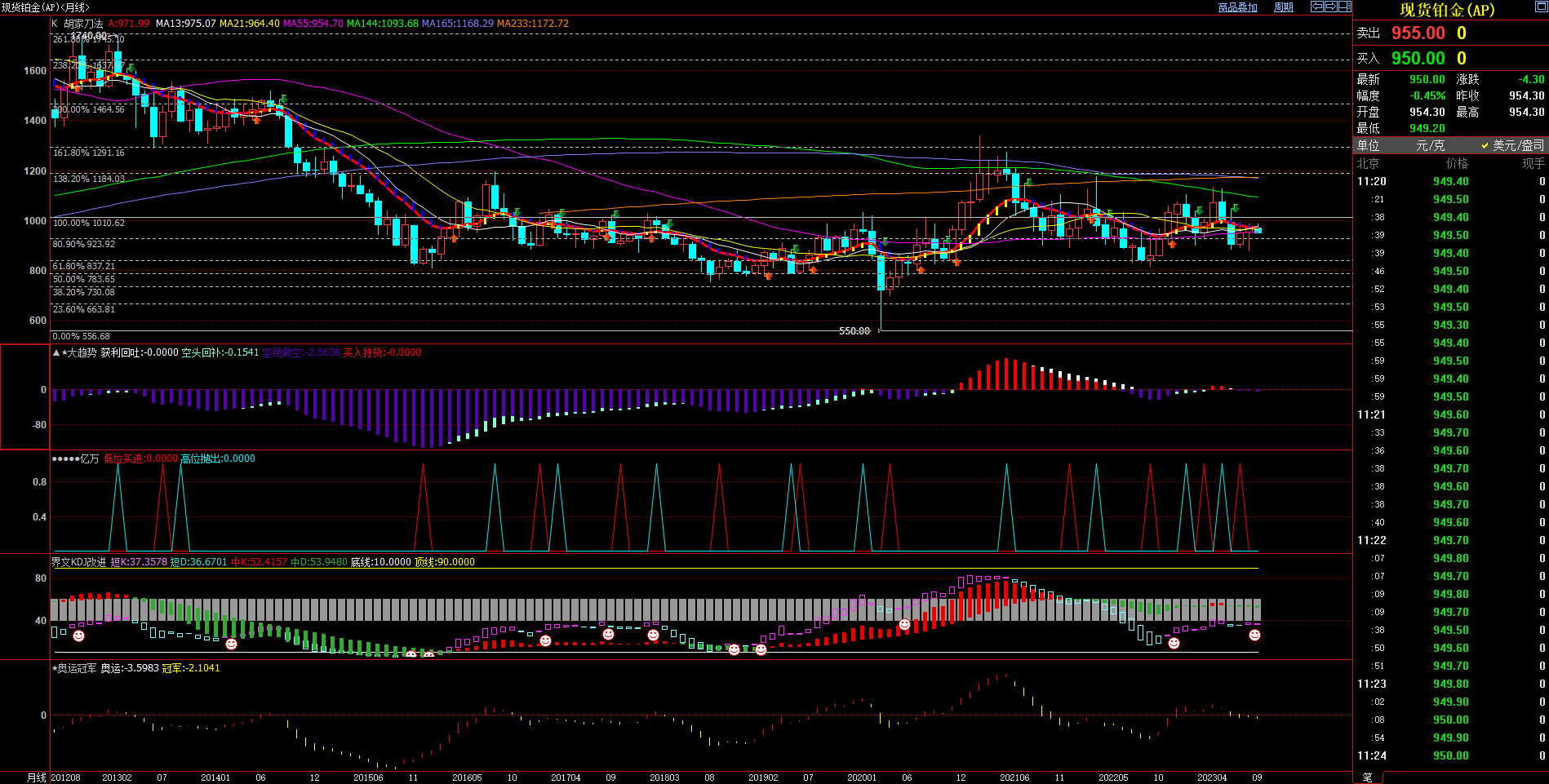Viewport: 1549px width, 784px height.
Task: Click the maximize quote panel icon
Action: [x=1541, y=7]
